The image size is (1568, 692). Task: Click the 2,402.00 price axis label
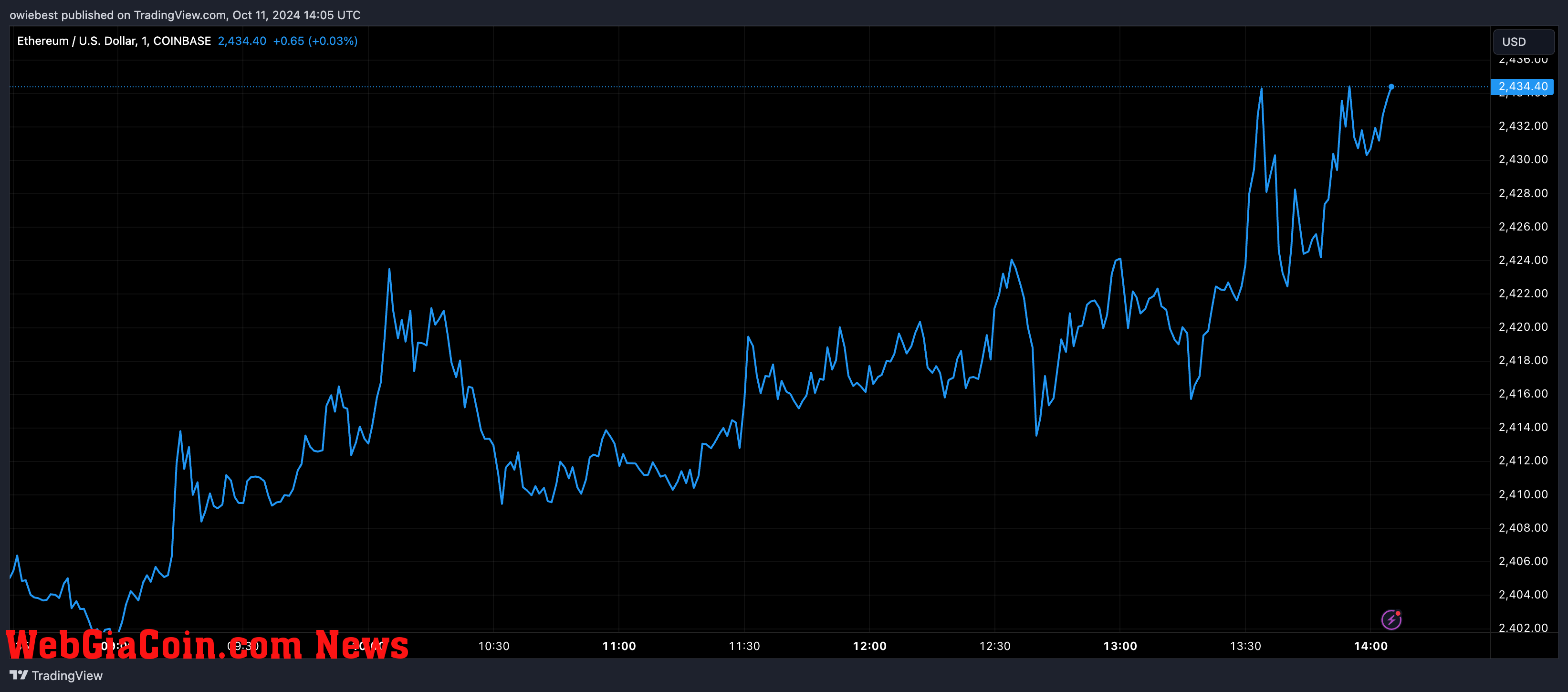pos(1523,628)
